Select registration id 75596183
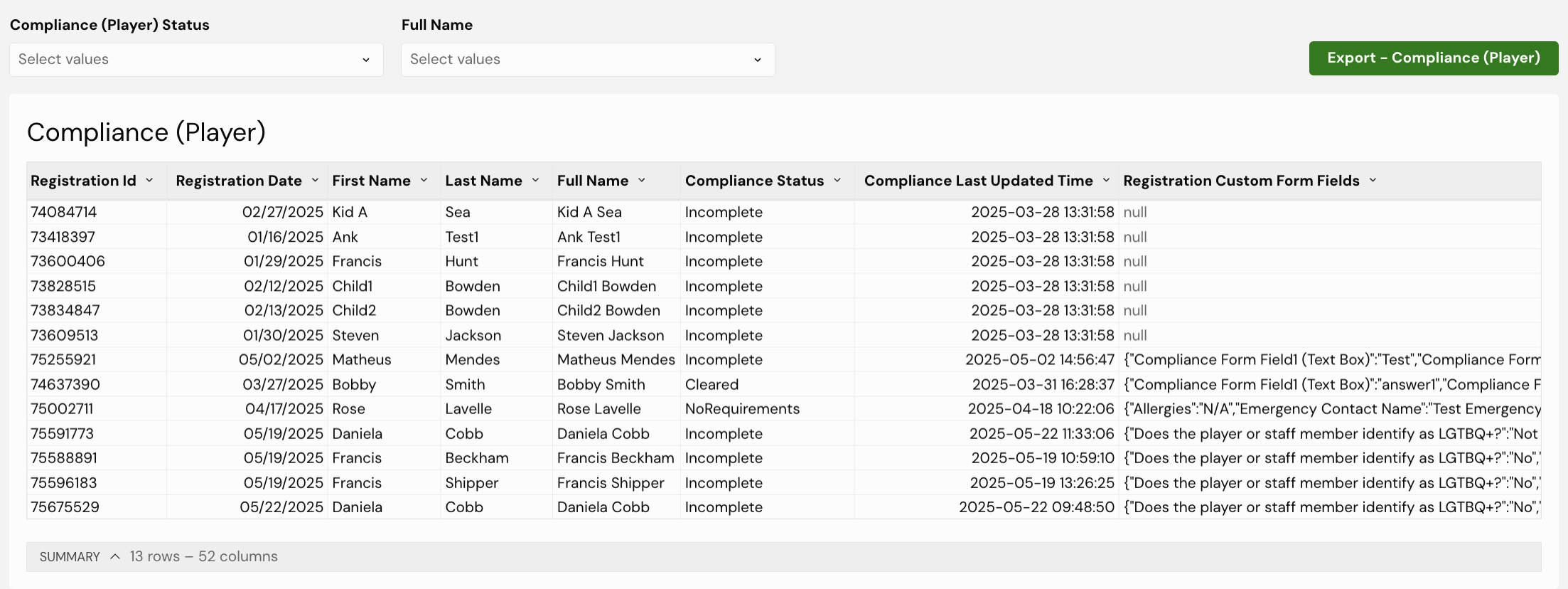The width and height of the screenshot is (1568, 589). tap(63, 483)
